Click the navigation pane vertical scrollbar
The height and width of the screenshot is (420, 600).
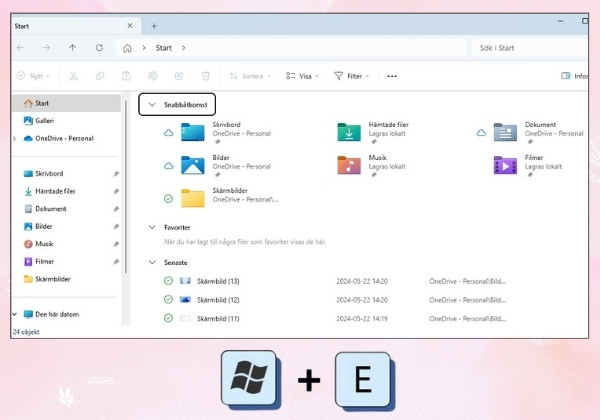[126, 187]
